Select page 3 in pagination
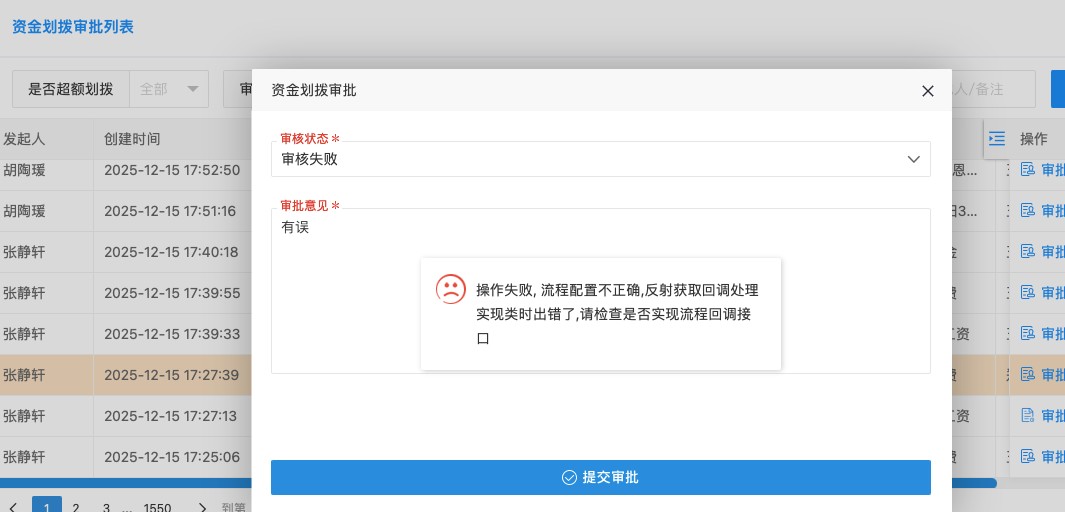Screen dimensions: 1065x512 tap(106, 507)
